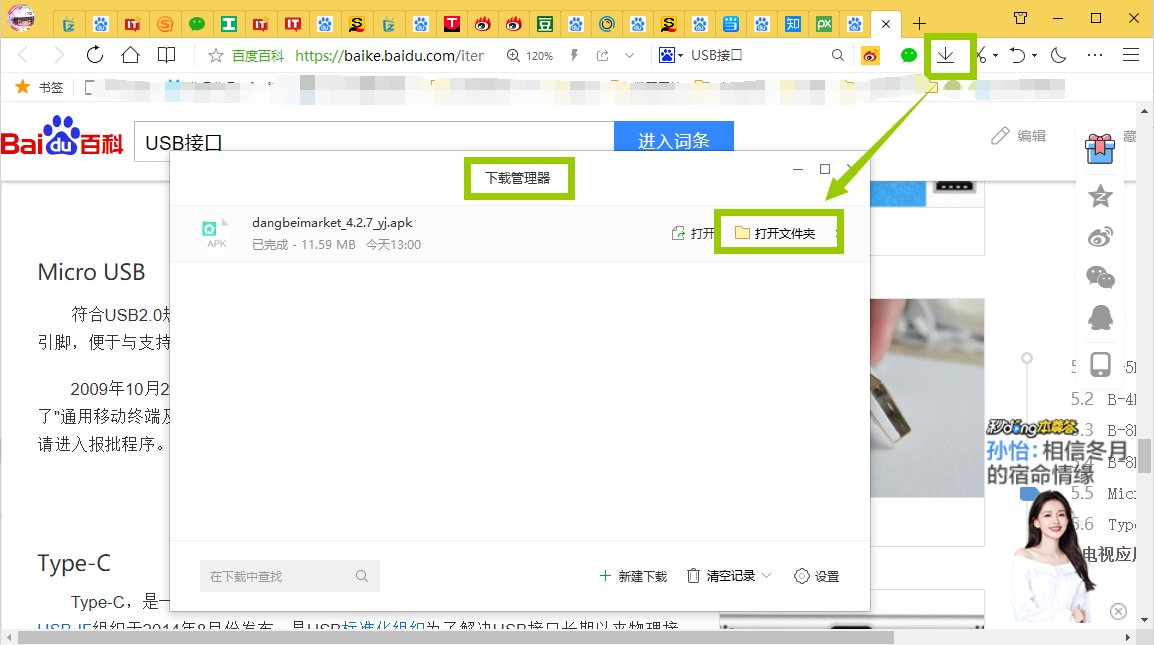1154x645 pixels.
Task: Focus the 在下载中查找 search field
Action: 289,576
